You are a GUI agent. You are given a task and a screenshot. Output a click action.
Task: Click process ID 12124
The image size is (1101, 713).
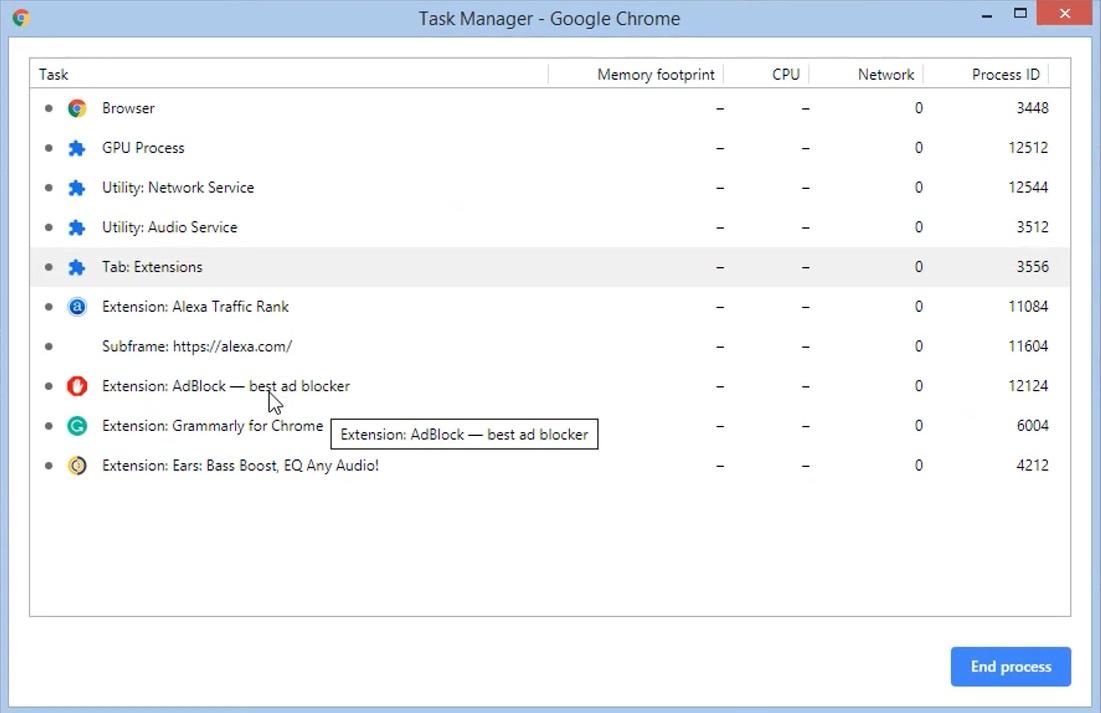[1028, 386]
